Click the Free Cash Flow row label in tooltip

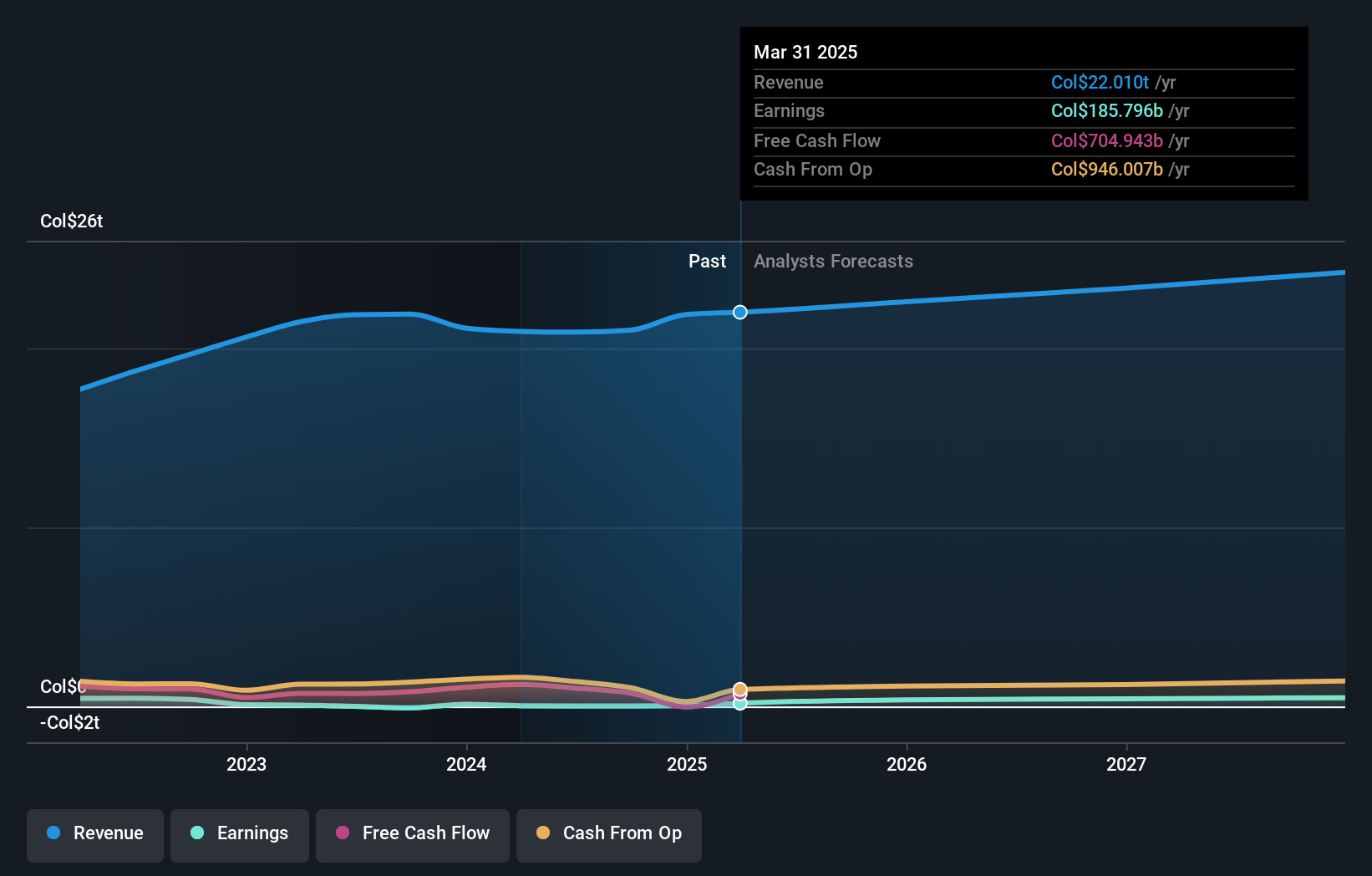817,140
